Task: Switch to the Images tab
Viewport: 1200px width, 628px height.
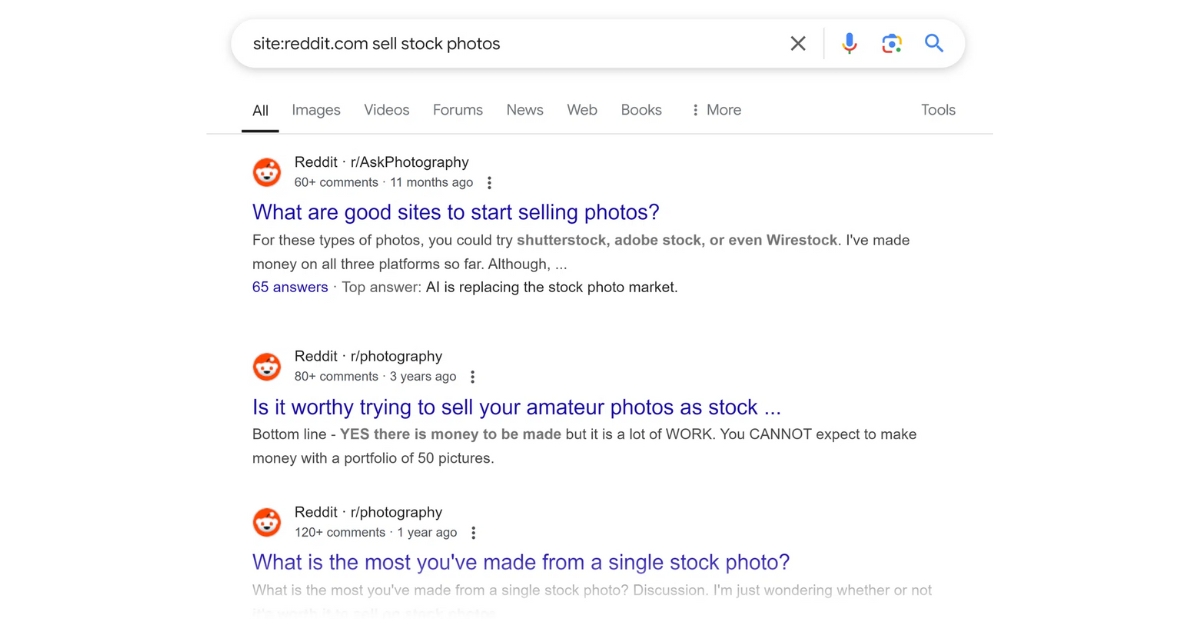Action: [316, 110]
